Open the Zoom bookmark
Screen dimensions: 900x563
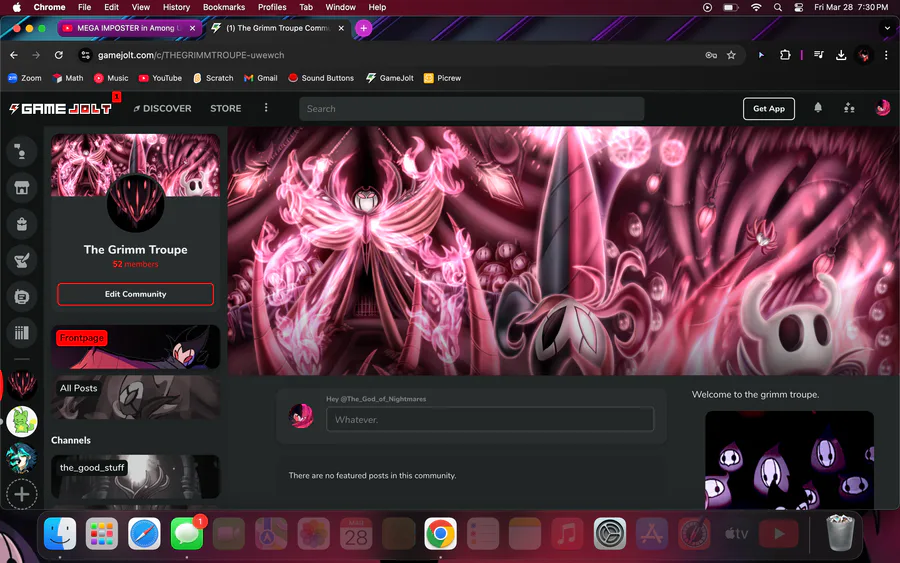tap(24, 78)
